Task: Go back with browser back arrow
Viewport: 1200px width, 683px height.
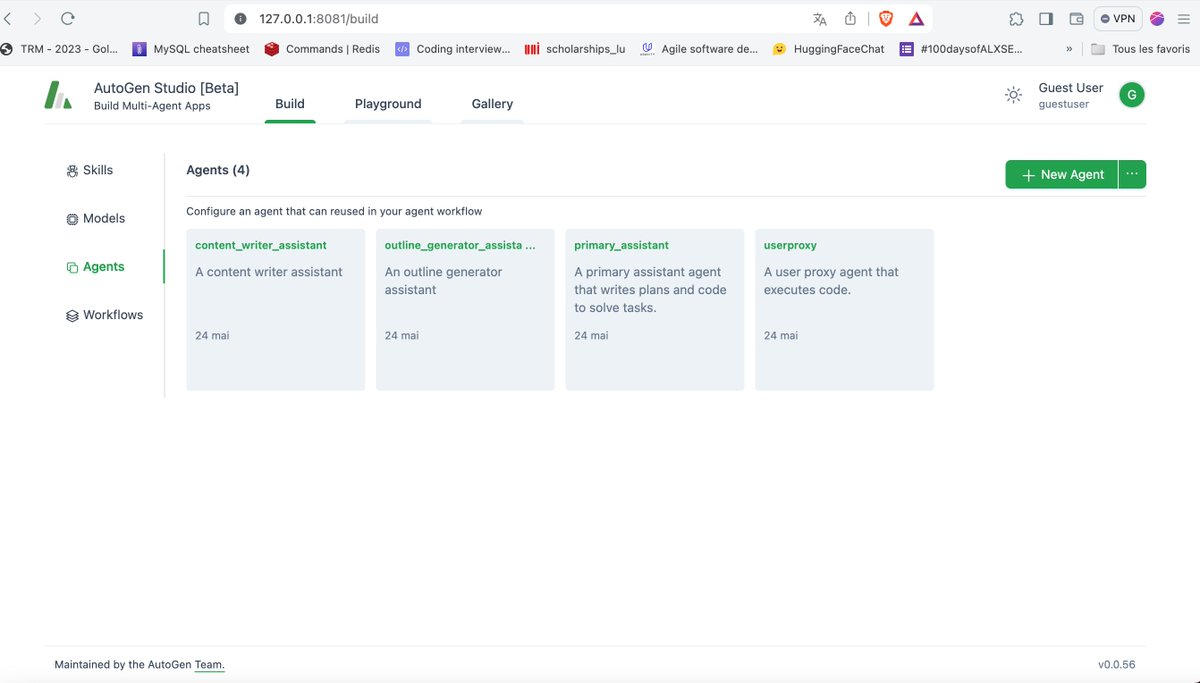Action: [9, 18]
